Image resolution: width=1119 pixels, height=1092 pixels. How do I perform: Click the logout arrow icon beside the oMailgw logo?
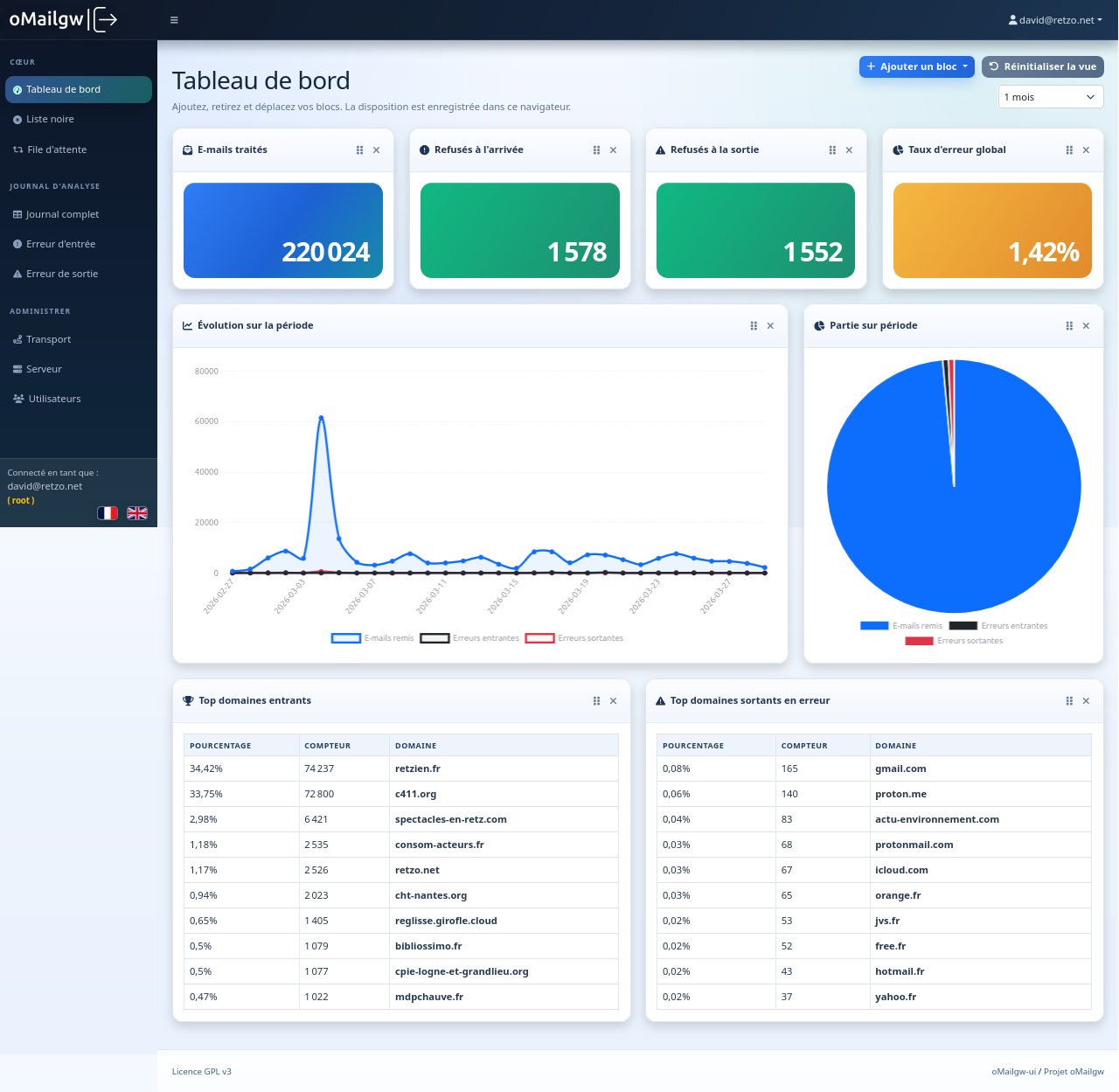pyautogui.click(x=105, y=19)
